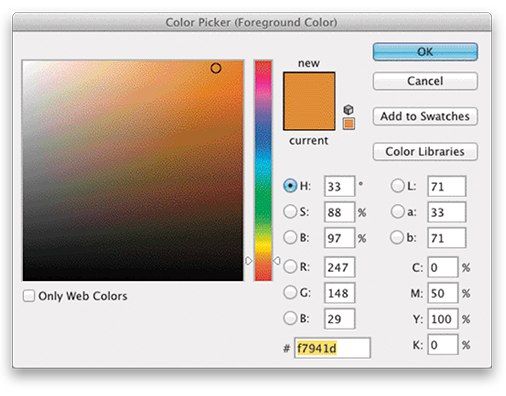This screenshot has height=396, width=506.
Task: Click the left hue slider arrow
Action: pos(248,261)
